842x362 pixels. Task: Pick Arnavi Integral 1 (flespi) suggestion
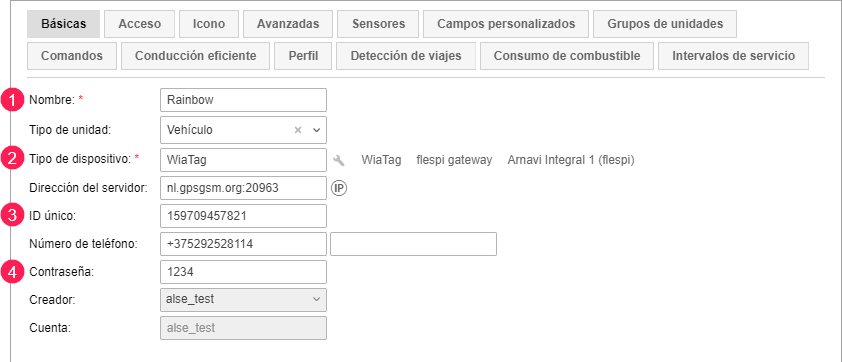click(571, 160)
